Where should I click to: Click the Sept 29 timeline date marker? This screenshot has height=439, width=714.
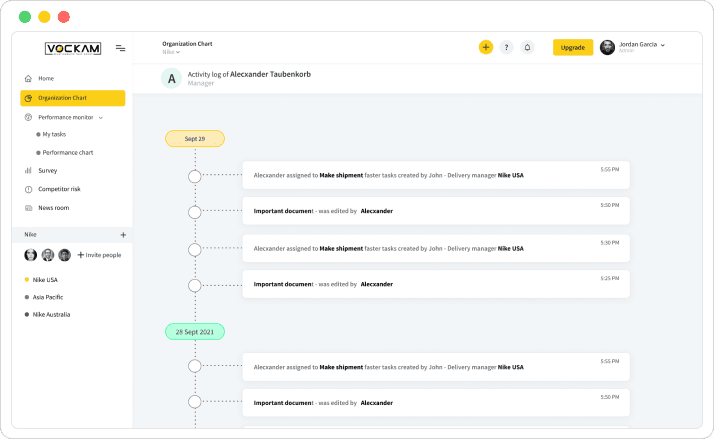(195, 139)
